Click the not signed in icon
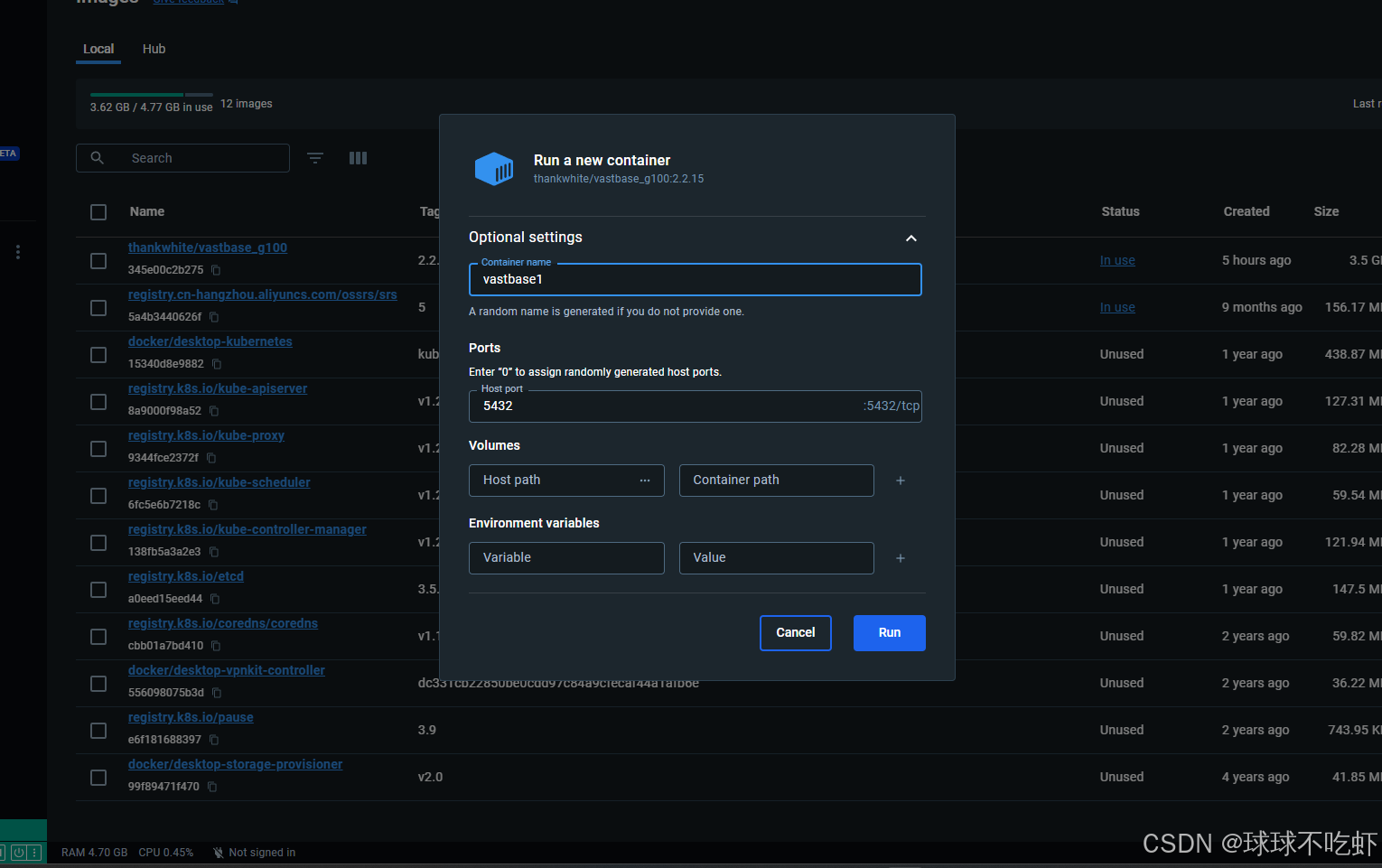The height and width of the screenshot is (868, 1382). click(x=218, y=853)
